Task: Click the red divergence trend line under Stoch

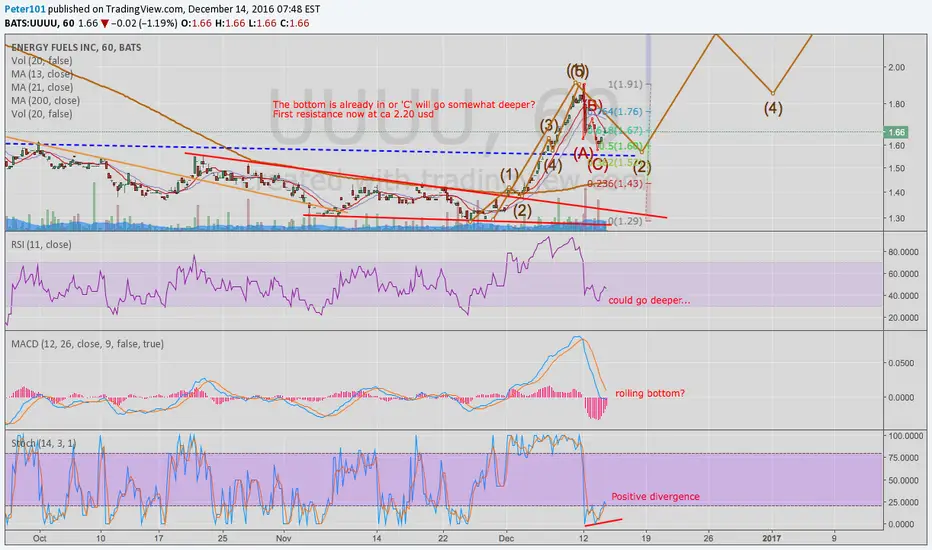Action: (x=603, y=522)
